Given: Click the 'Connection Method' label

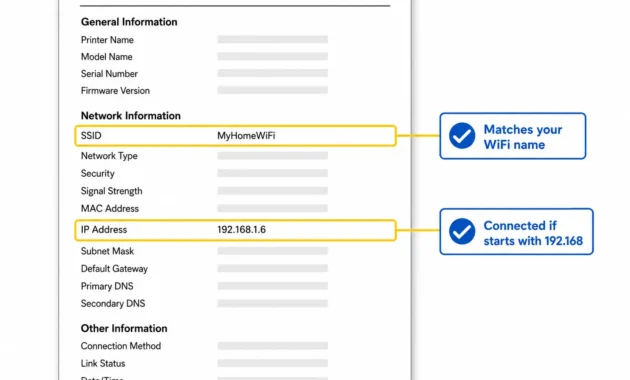Looking at the screenshot, I should point(121,346).
